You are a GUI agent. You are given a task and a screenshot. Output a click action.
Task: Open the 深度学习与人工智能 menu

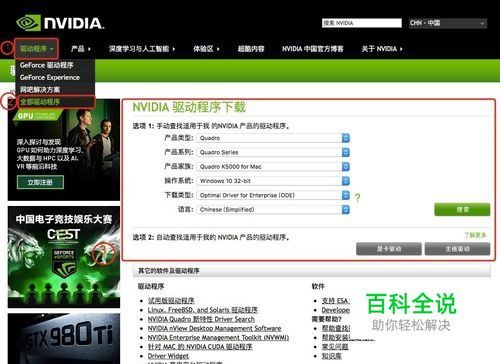point(142,49)
